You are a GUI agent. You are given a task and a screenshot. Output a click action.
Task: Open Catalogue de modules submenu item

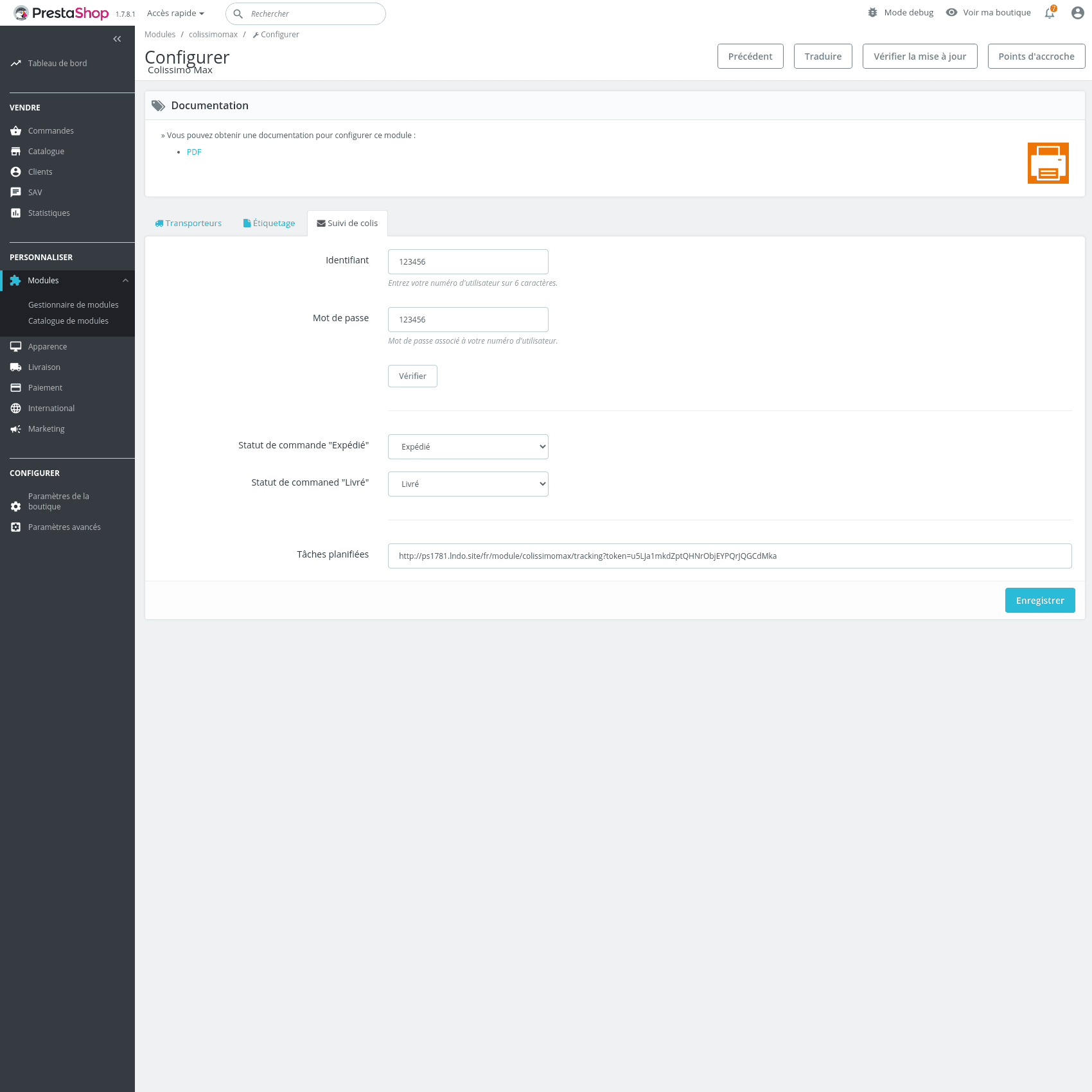tap(68, 321)
